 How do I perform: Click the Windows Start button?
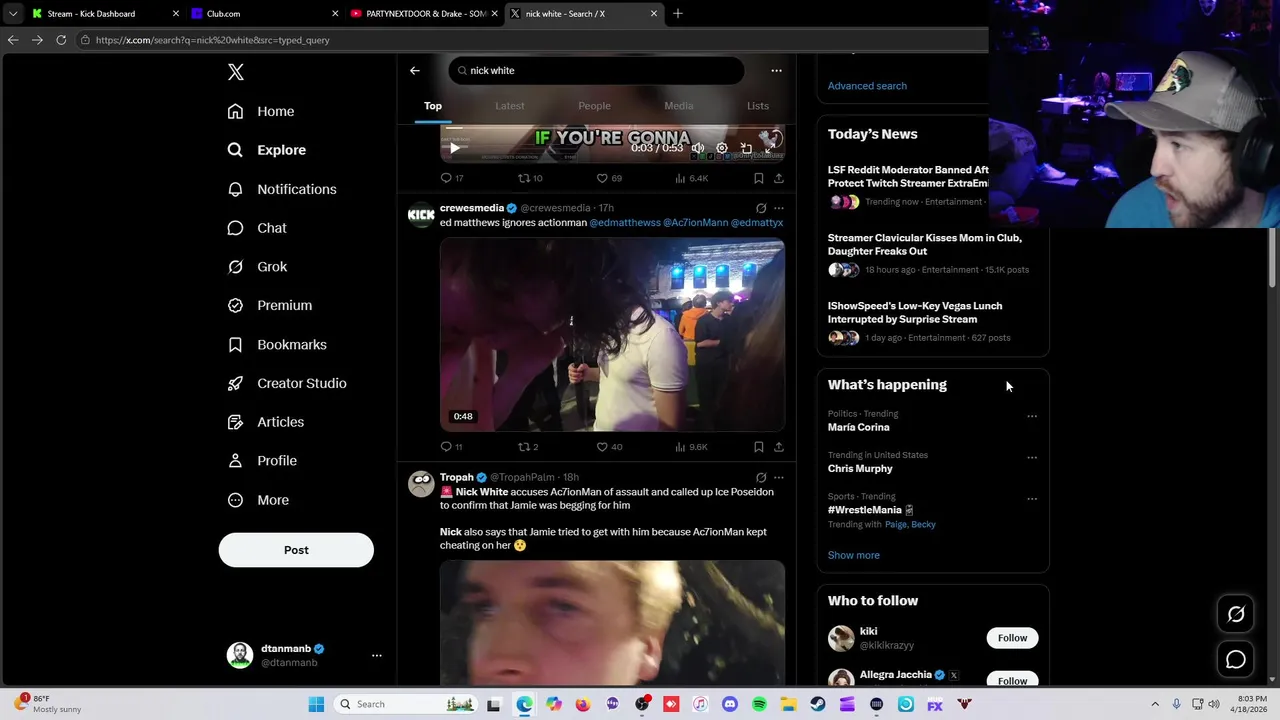point(316,704)
